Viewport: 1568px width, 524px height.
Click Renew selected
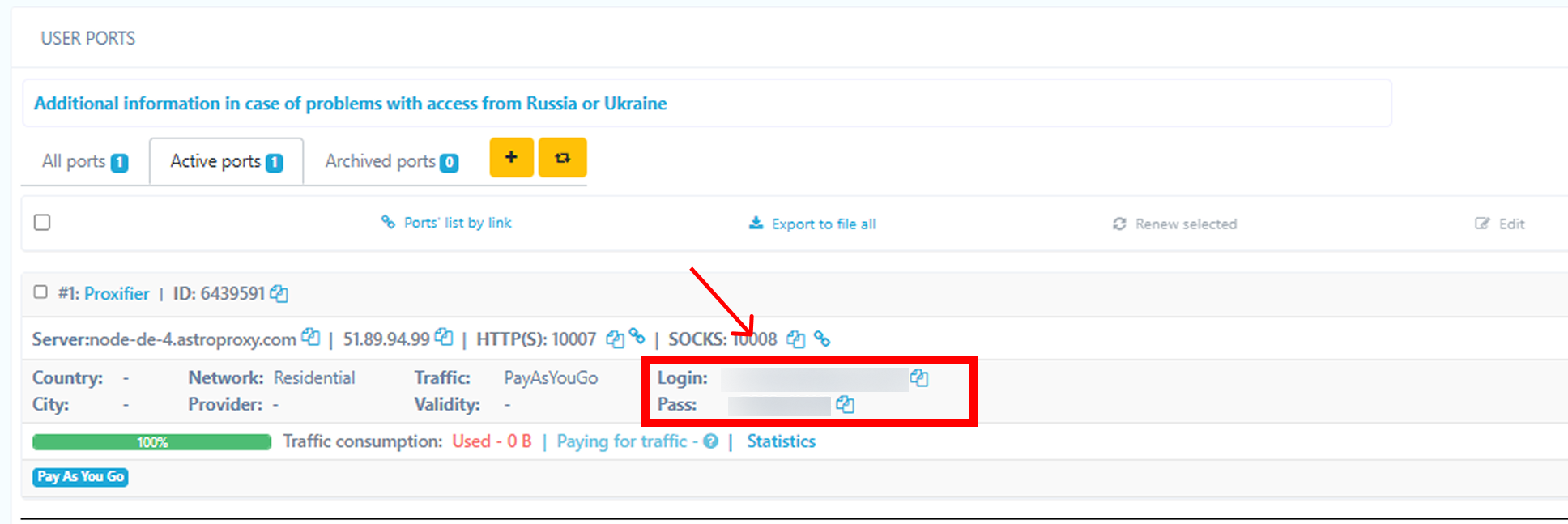pos(1175,224)
